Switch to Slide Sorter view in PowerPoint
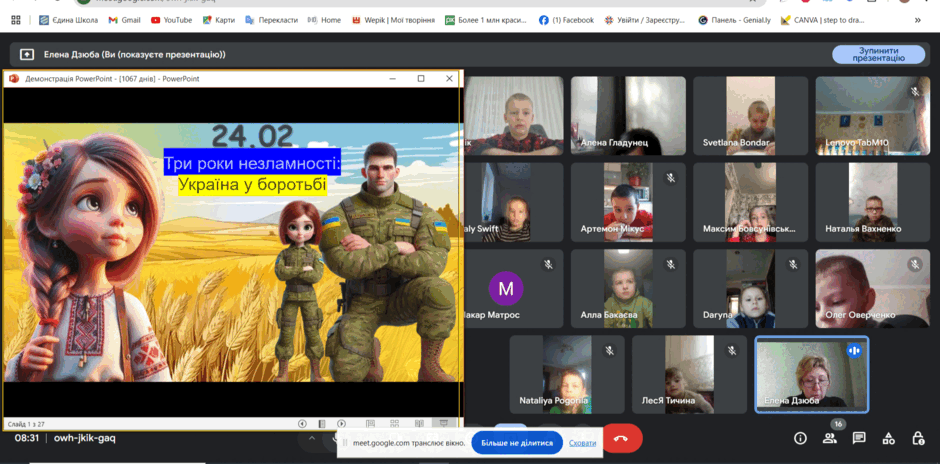The image size is (940, 464). (394, 424)
